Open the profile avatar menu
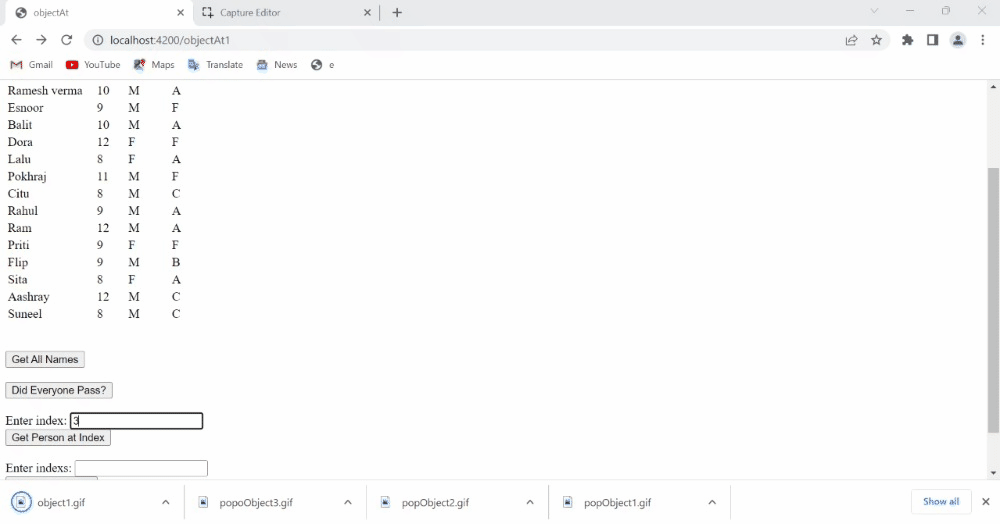1000x524 pixels. (957, 40)
